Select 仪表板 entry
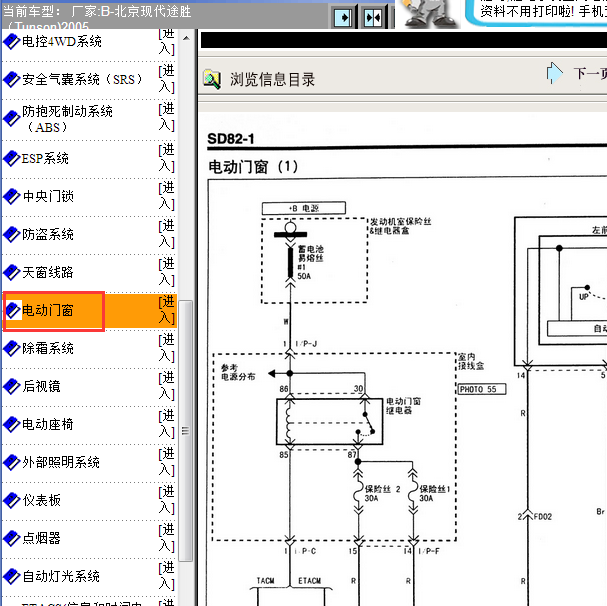Screen dimensions: 607x606 click(41, 500)
